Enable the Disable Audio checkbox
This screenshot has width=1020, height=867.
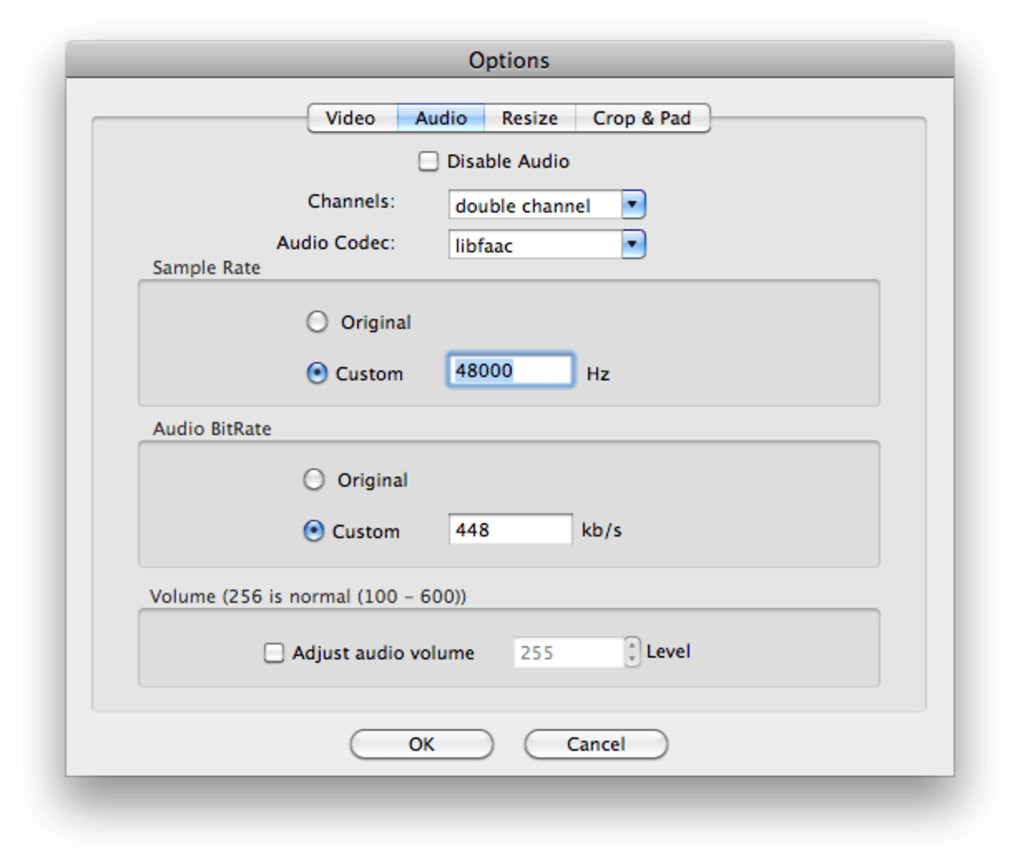(x=428, y=161)
